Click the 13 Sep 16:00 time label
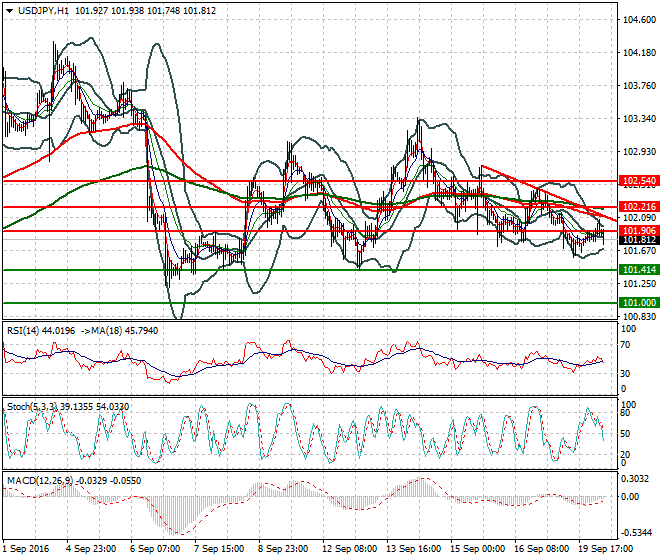The image size is (660, 560). pos(409,549)
